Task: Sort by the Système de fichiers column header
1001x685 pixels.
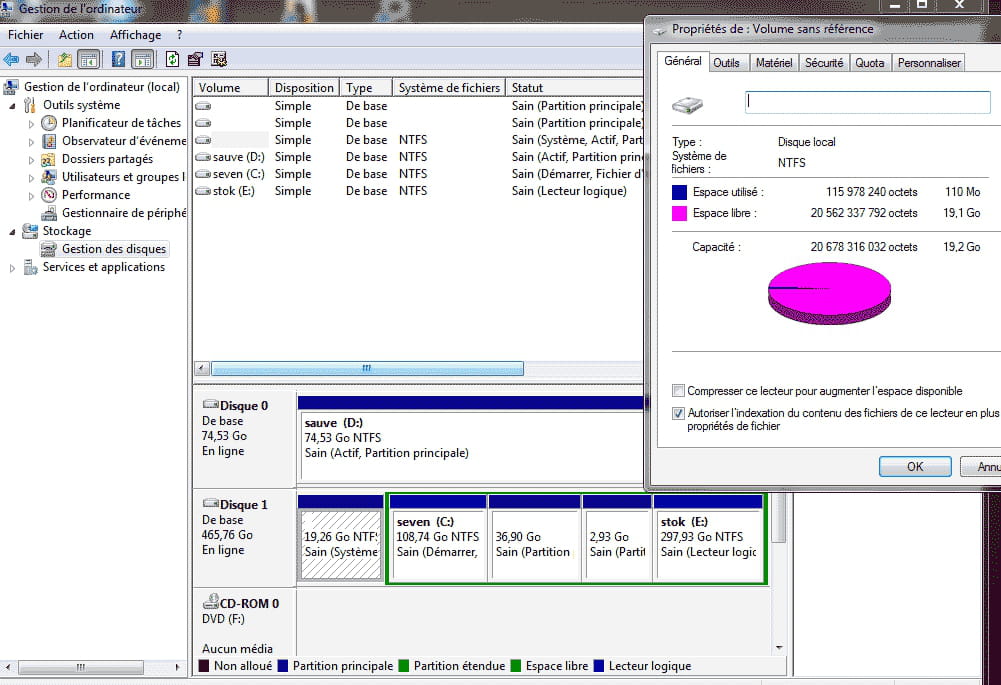Action: tap(448, 87)
